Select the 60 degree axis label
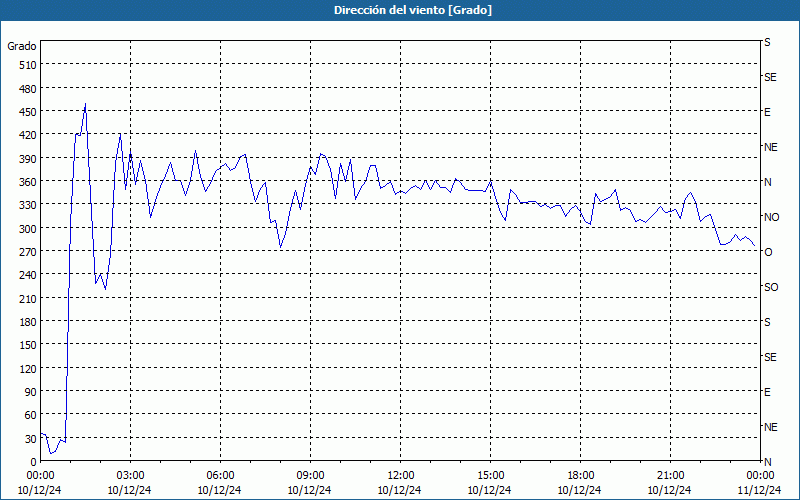Image resolution: width=800 pixels, height=500 pixels. (31, 415)
